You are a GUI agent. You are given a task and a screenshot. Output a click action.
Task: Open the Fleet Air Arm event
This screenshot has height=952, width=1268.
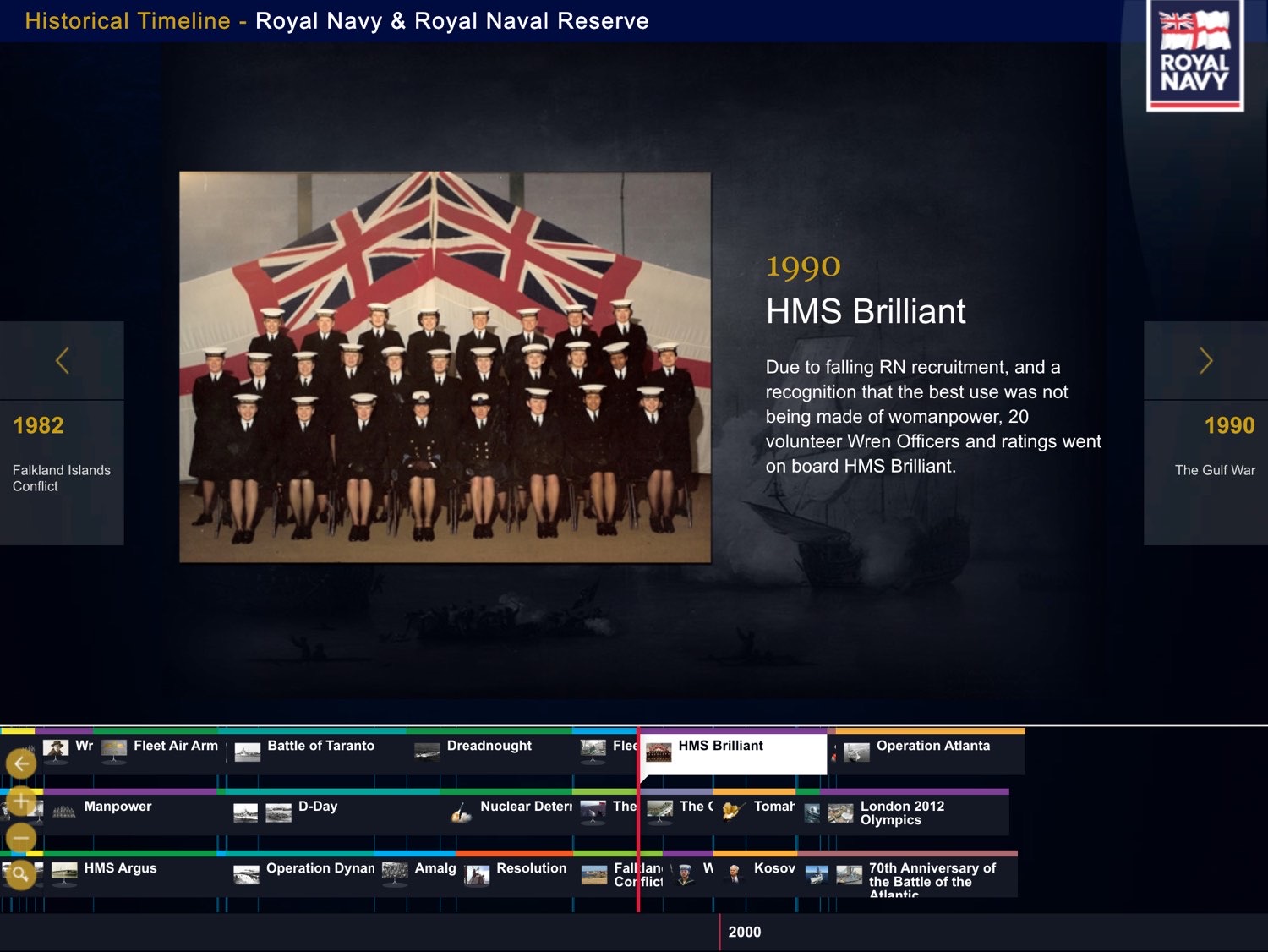(x=175, y=747)
